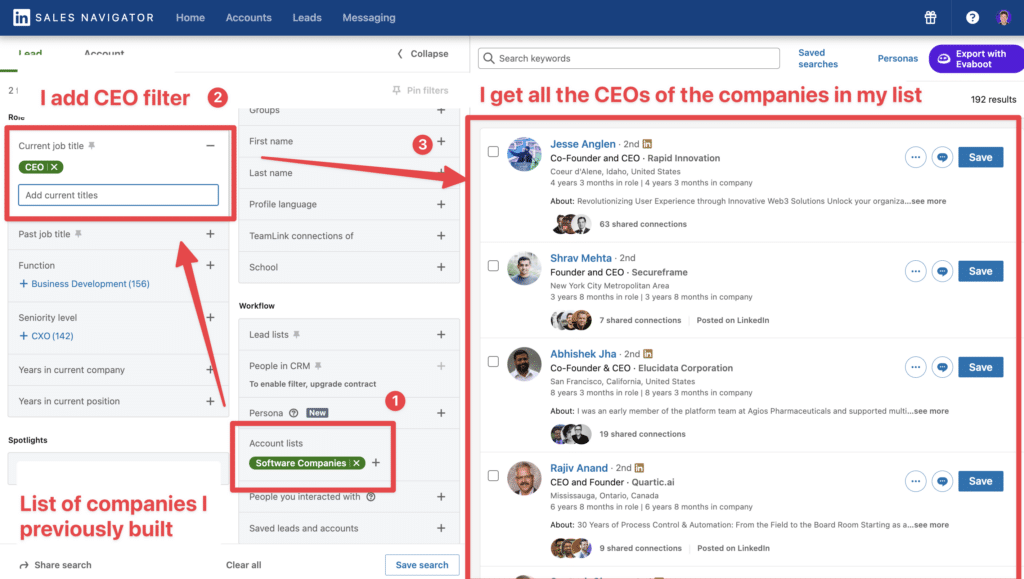
Task: Click Clear all filters
Action: 244,565
